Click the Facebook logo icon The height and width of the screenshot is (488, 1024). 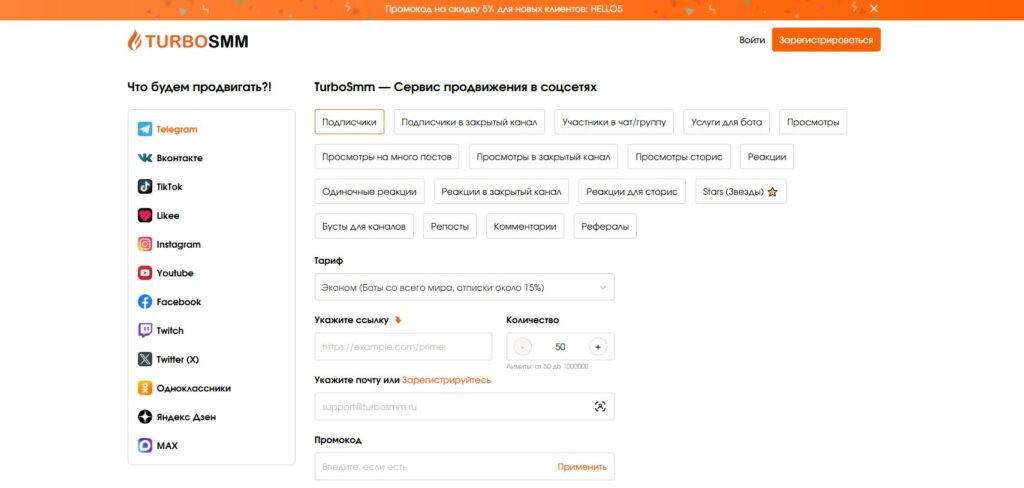click(x=145, y=302)
